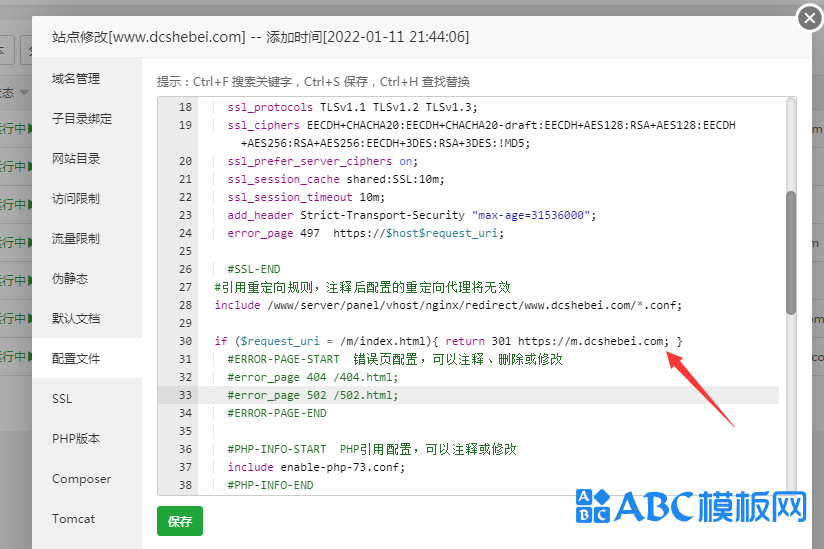Click the #ERROR-PAGE-END comment line
Image resolution: width=824 pixels, height=549 pixels.
[x=276, y=413]
